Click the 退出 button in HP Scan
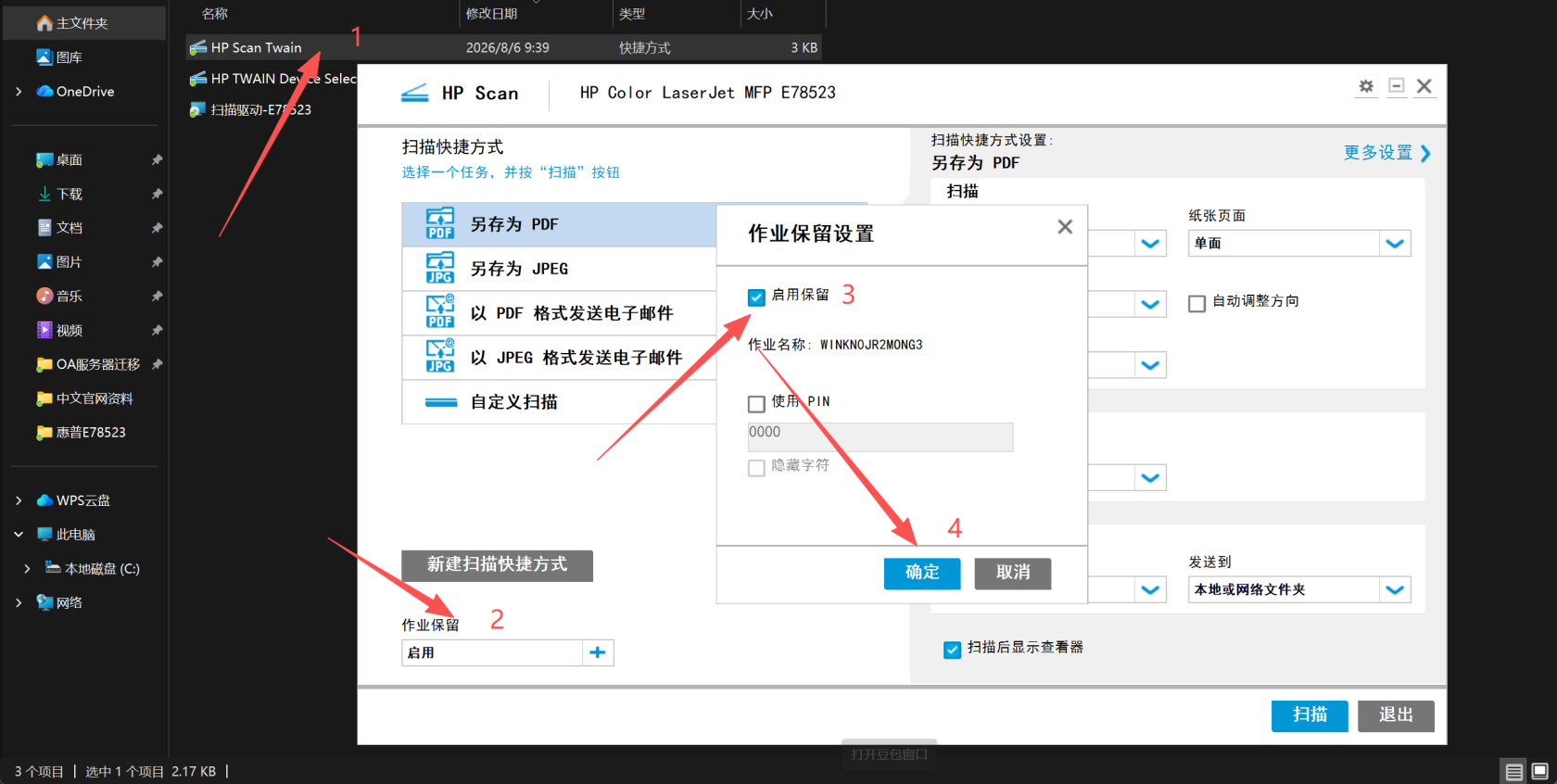Image resolution: width=1557 pixels, height=784 pixels. pyautogui.click(x=1396, y=715)
